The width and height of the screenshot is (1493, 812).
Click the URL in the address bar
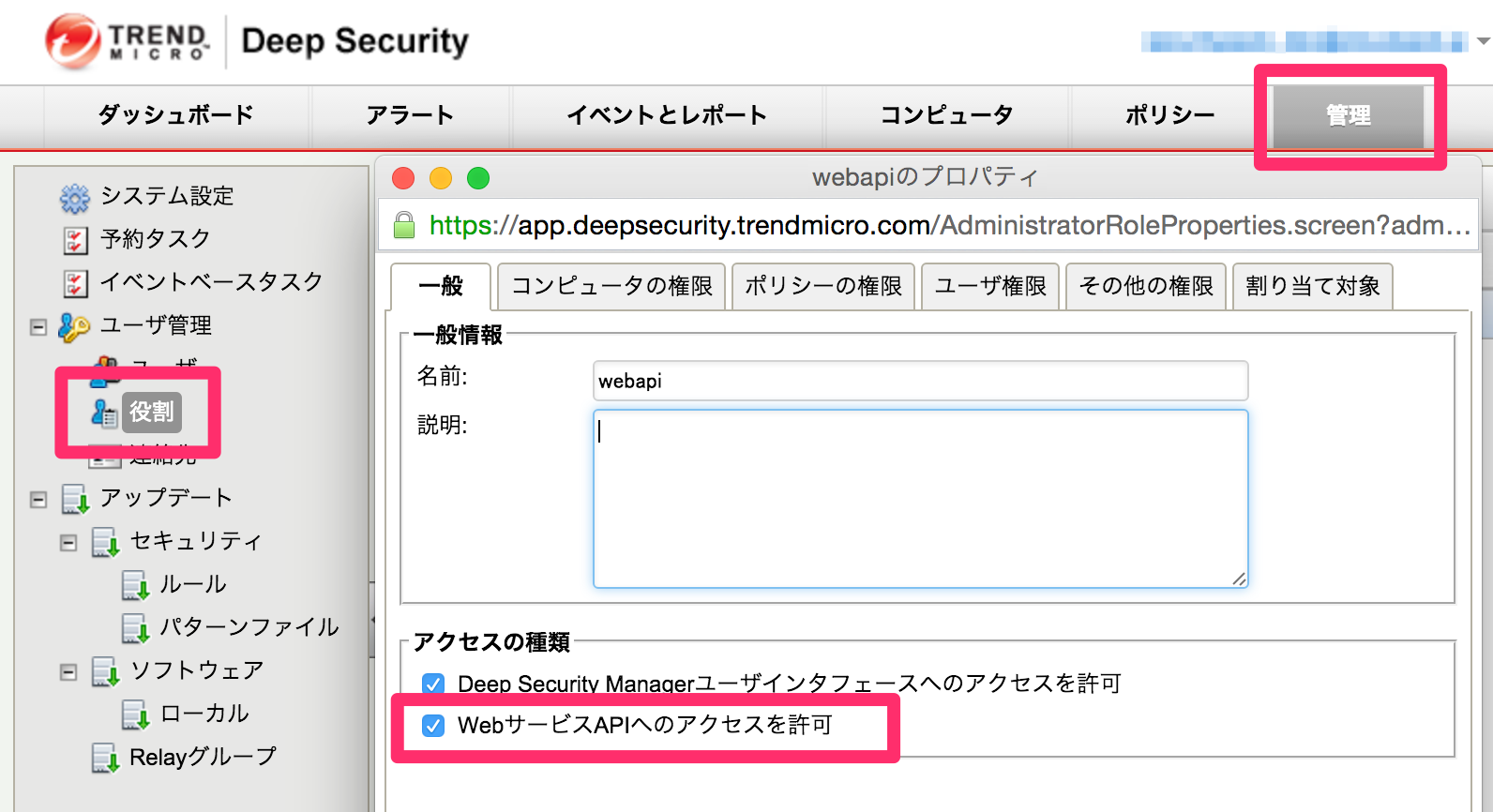pos(949,225)
